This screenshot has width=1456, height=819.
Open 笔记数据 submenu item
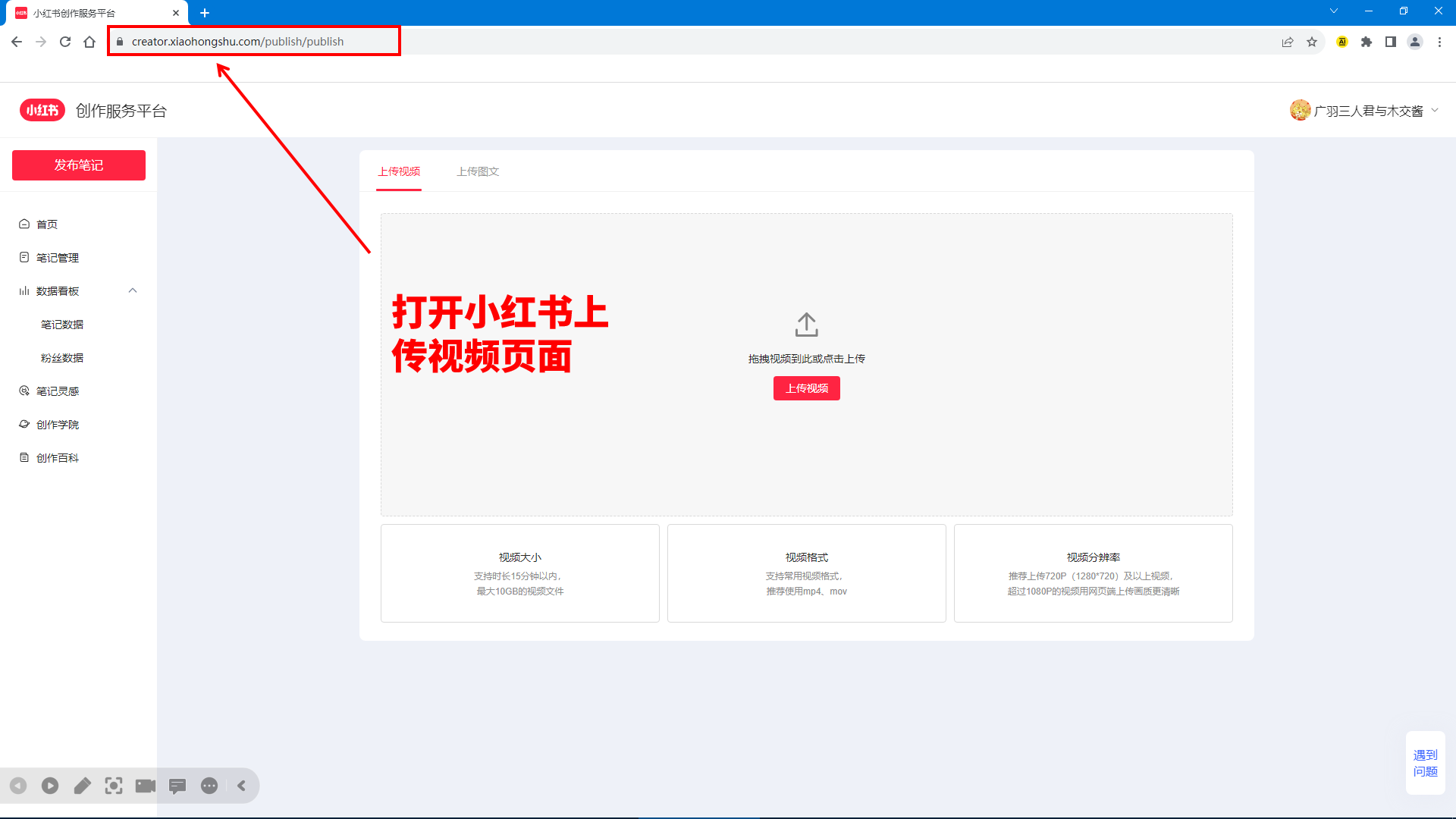pyautogui.click(x=62, y=325)
